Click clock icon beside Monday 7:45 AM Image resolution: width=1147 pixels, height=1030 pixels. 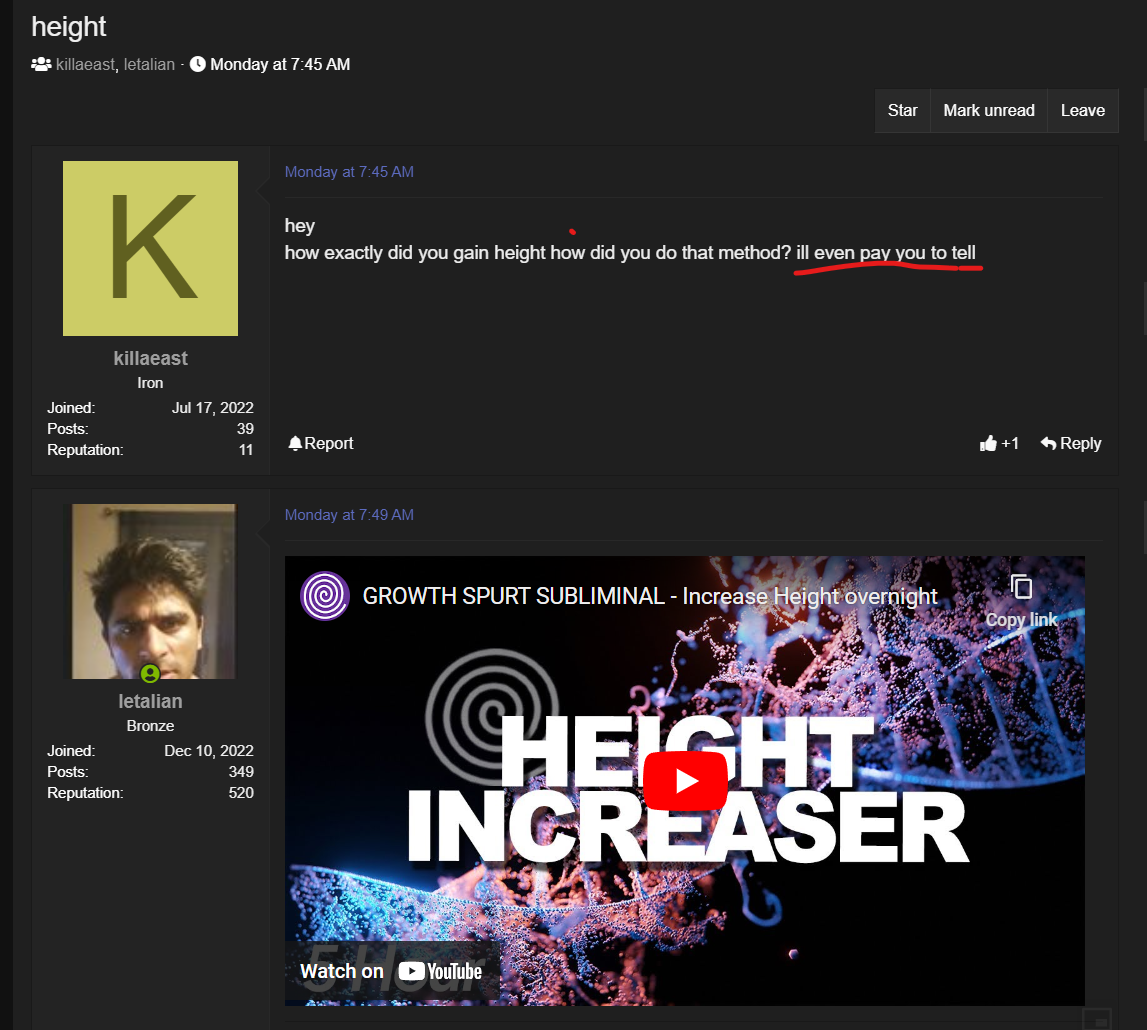[x=198, y=64]
